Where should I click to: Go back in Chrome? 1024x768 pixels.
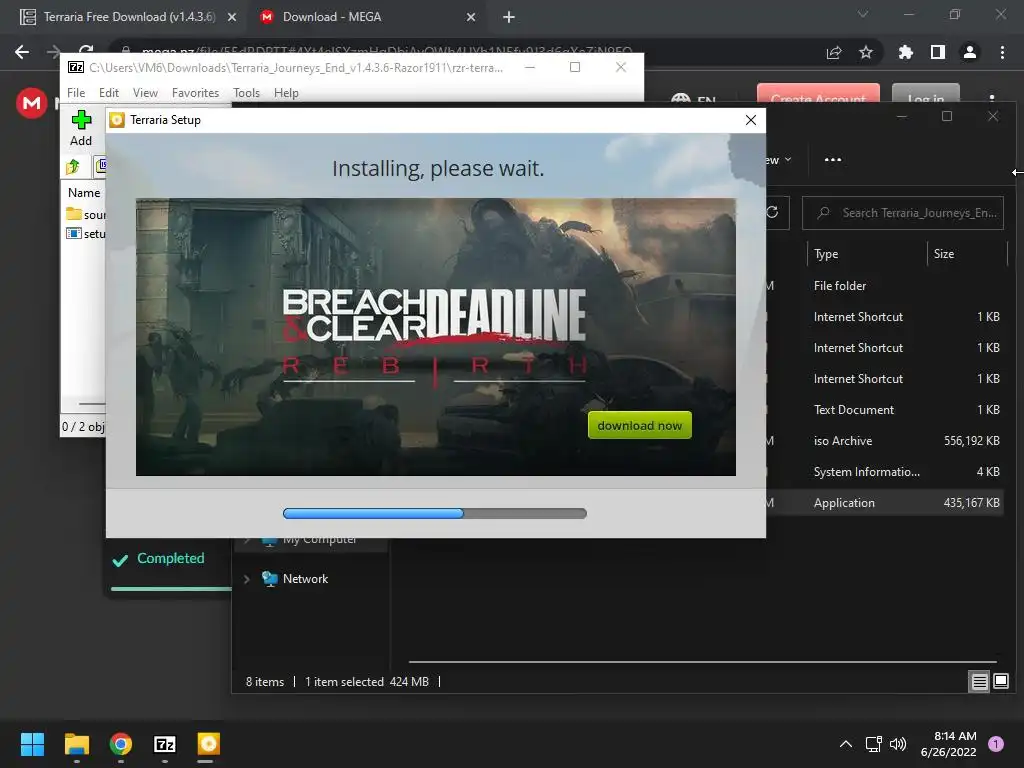pyautogui.click(x=22, y=52)
